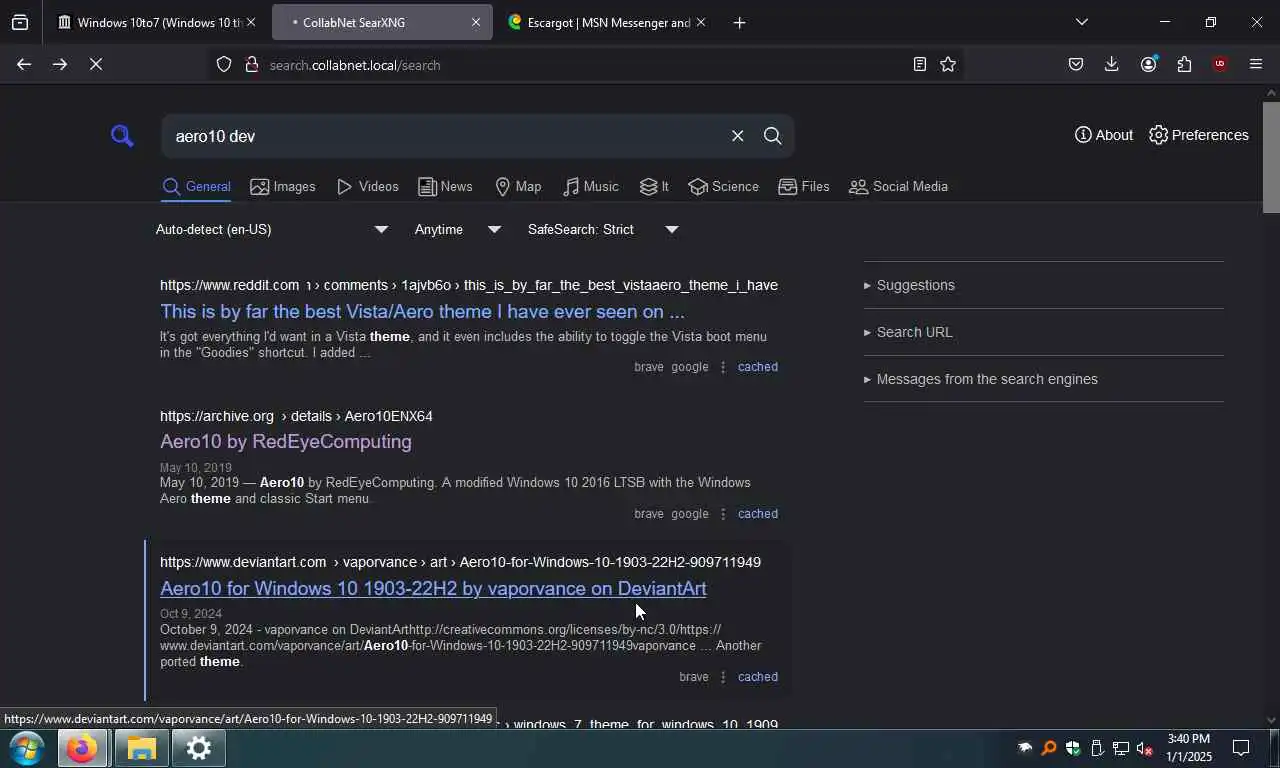Open the Action Center notifications
This screenshot has height=768, width=1280.
pos(1241,748)
